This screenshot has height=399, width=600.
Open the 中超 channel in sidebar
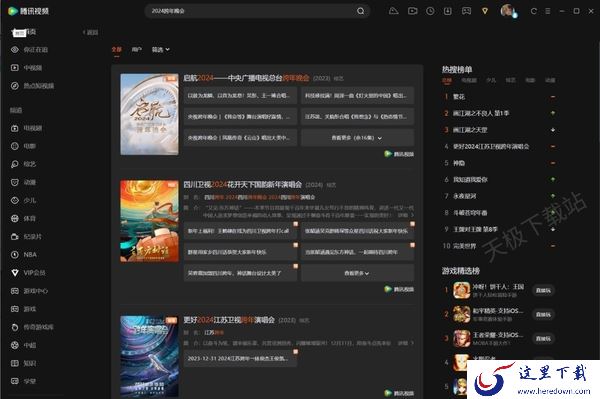point(23,345)
